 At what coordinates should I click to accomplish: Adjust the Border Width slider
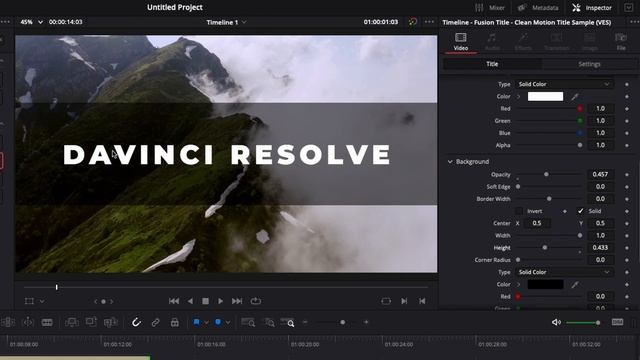[x=549, y=199]
